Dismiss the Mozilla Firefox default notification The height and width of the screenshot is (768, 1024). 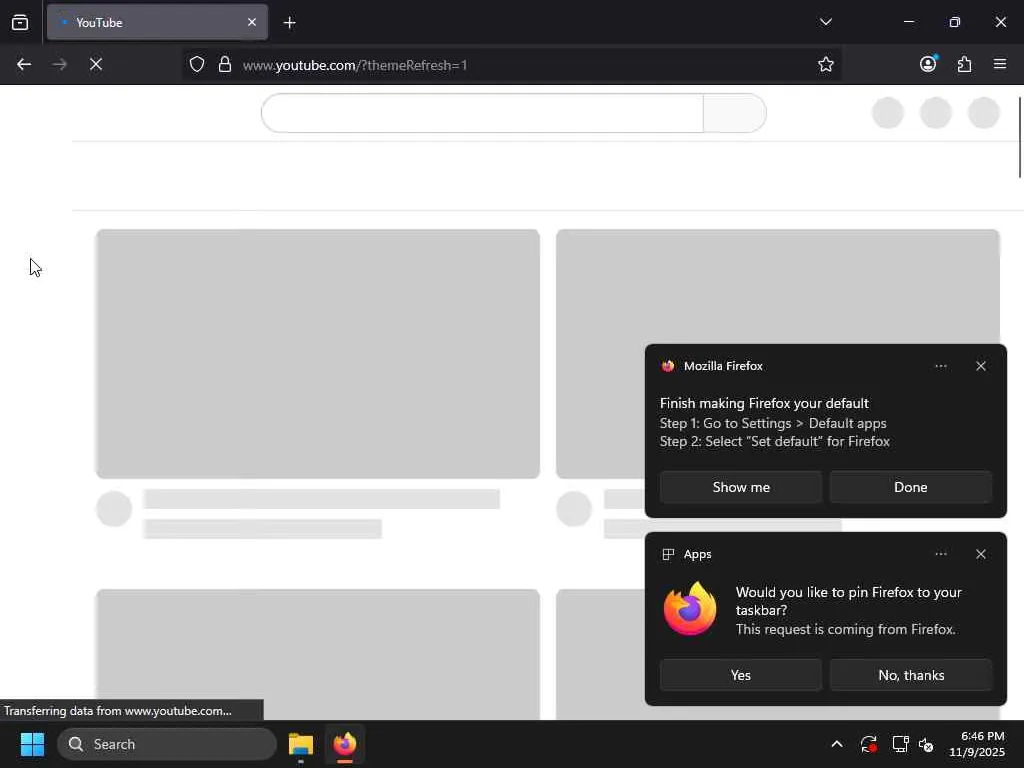(980, 366)
